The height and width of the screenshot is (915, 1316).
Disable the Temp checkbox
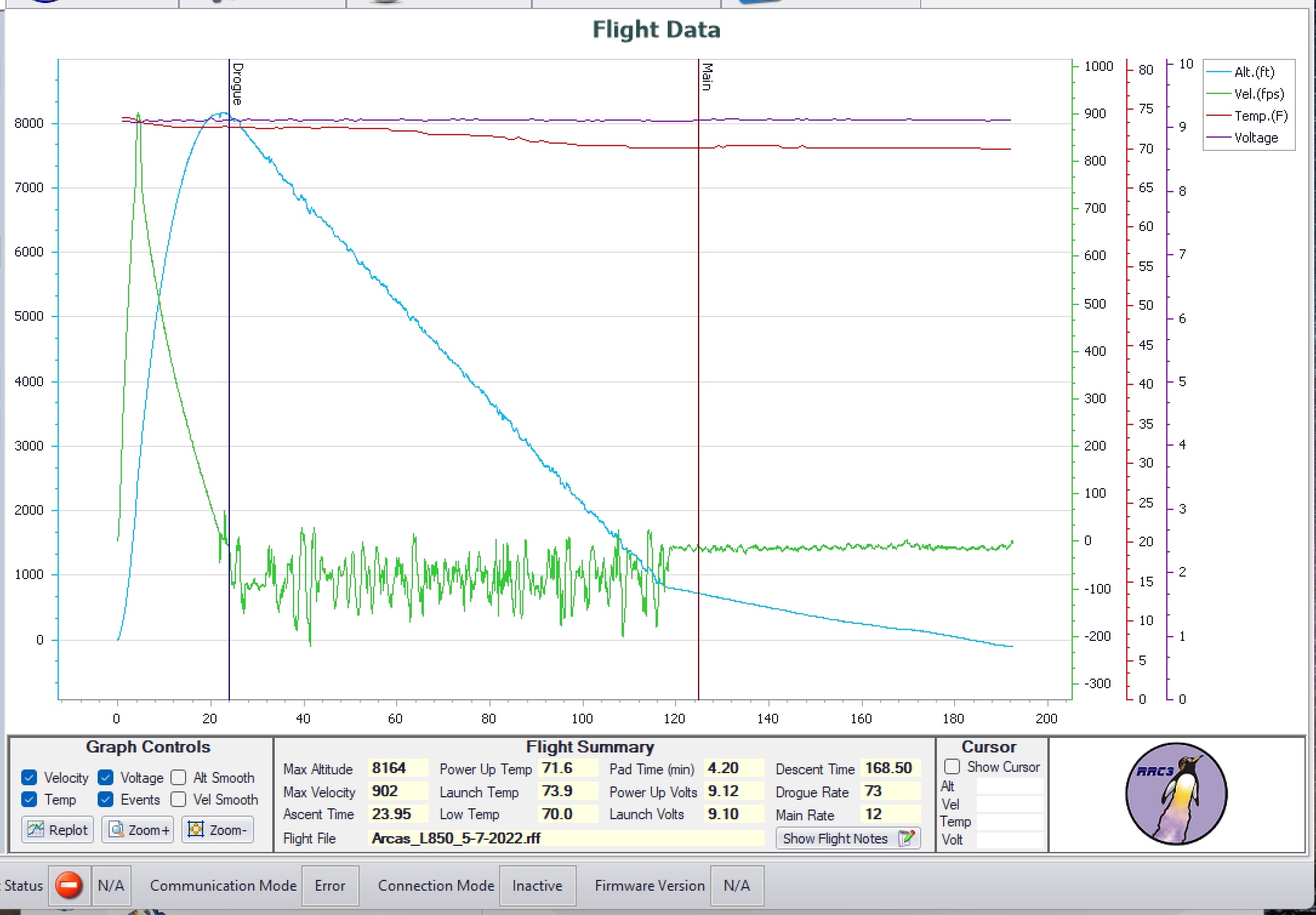pos(29,799)
